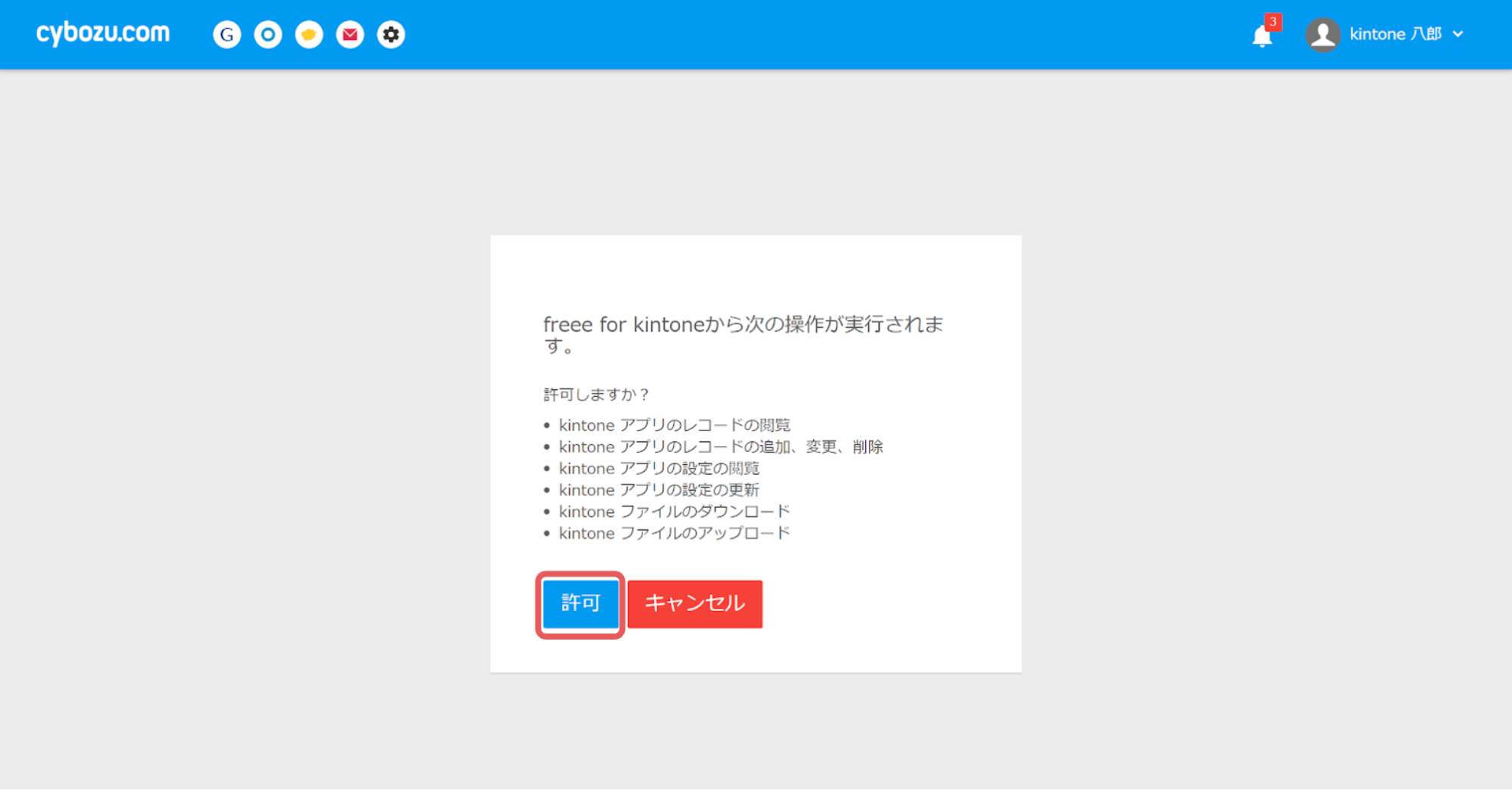The width and height of the screenshot is (1512, 790).
Task: Select text kintone ファイルのアップロード
Action: (x=675, y=533)
